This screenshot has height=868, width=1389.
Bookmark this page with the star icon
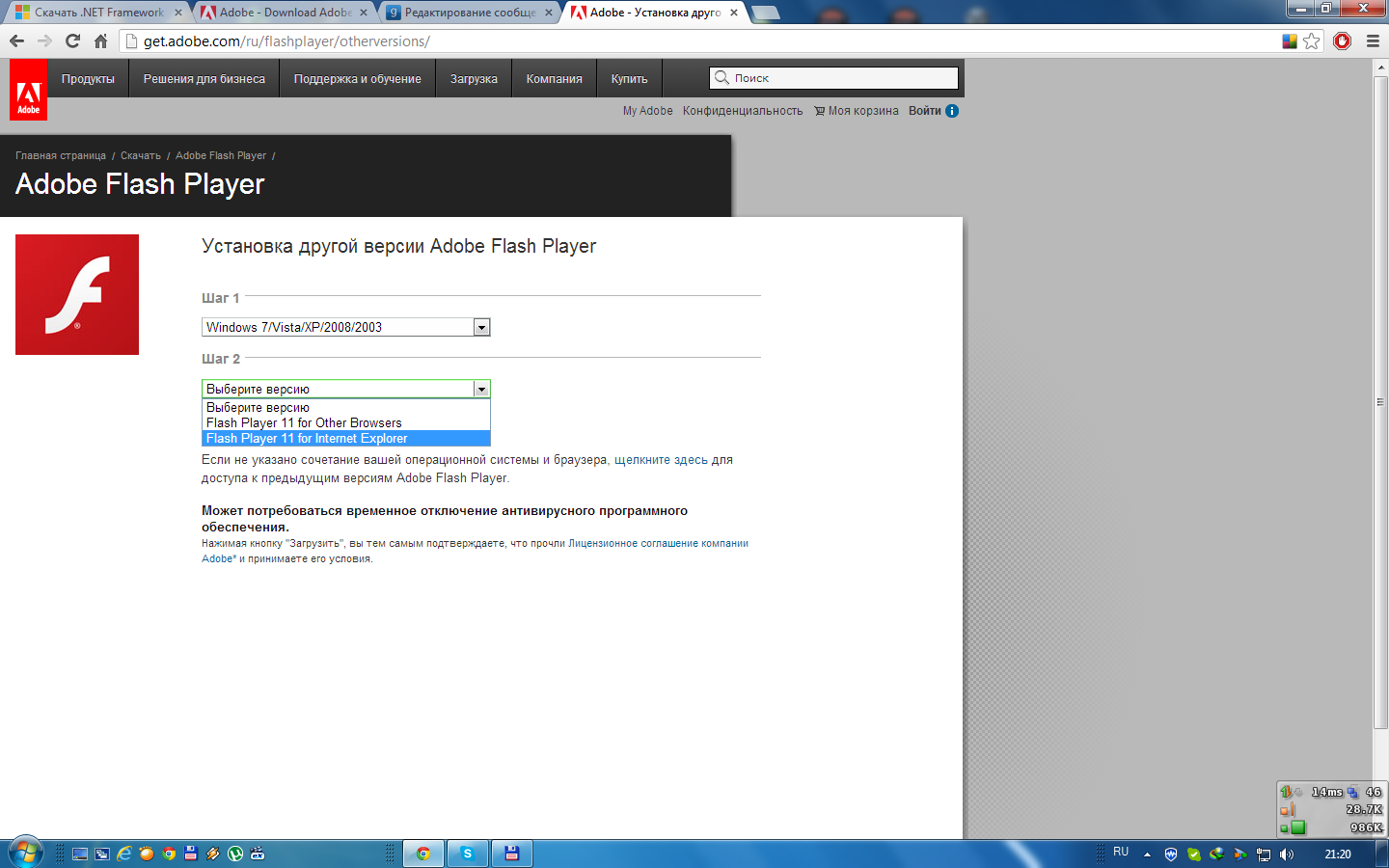[x=1311, y=41]
